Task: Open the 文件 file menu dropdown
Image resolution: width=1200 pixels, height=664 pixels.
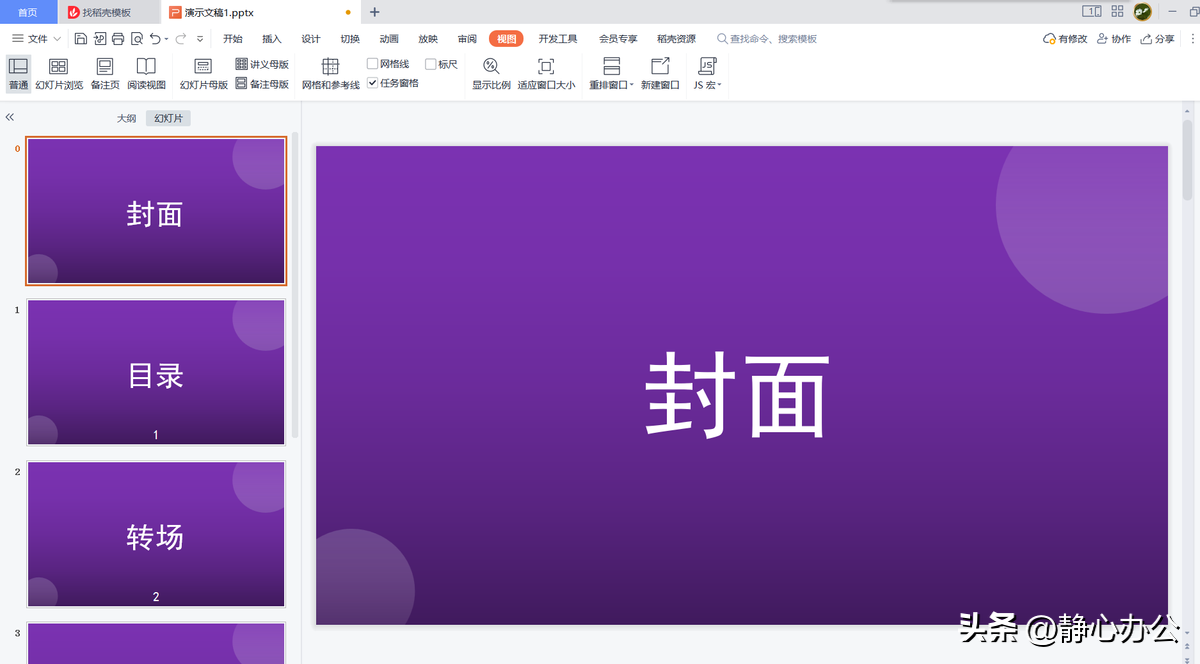Action: 37,39
